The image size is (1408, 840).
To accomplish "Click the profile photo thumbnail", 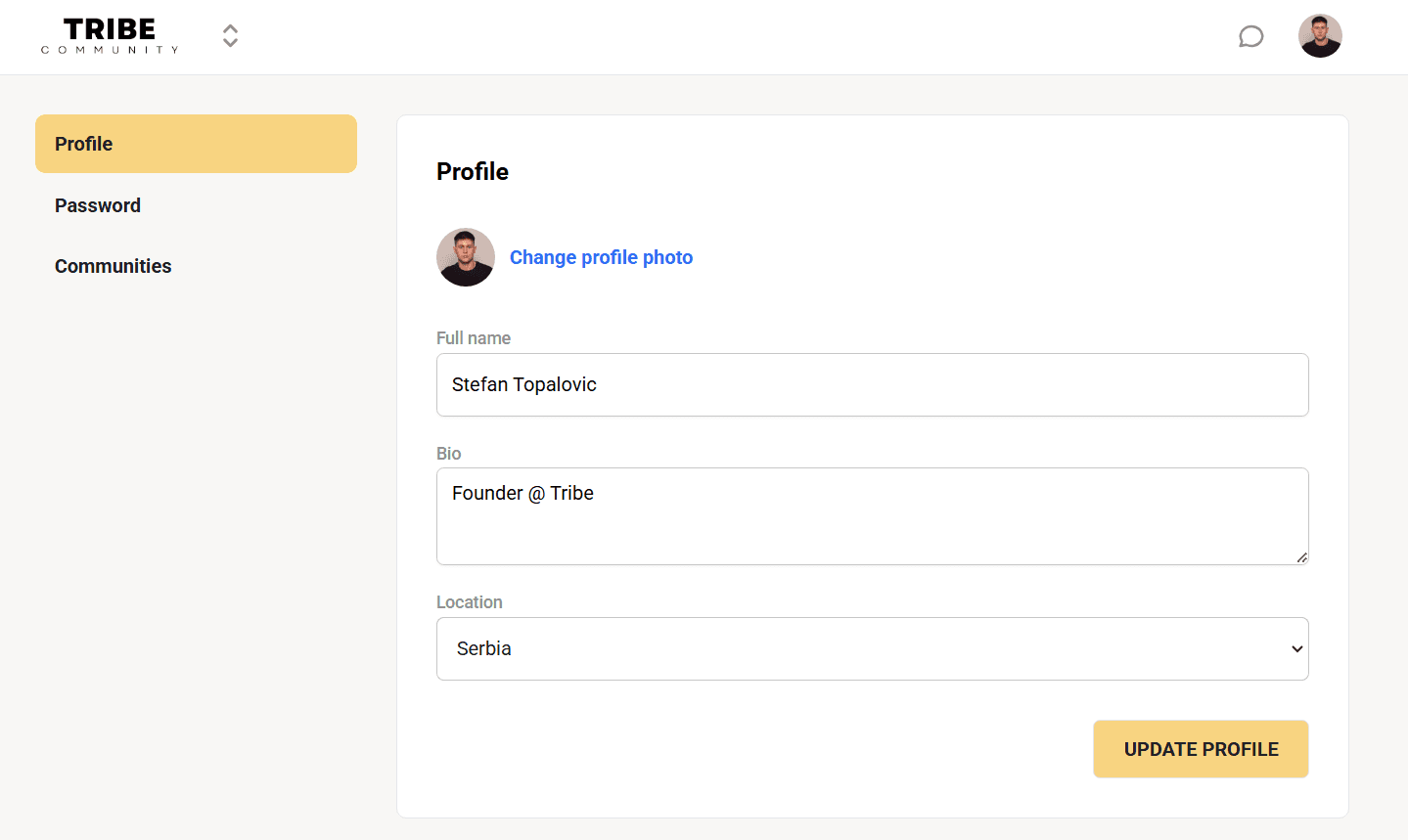I will click(466, 257).
